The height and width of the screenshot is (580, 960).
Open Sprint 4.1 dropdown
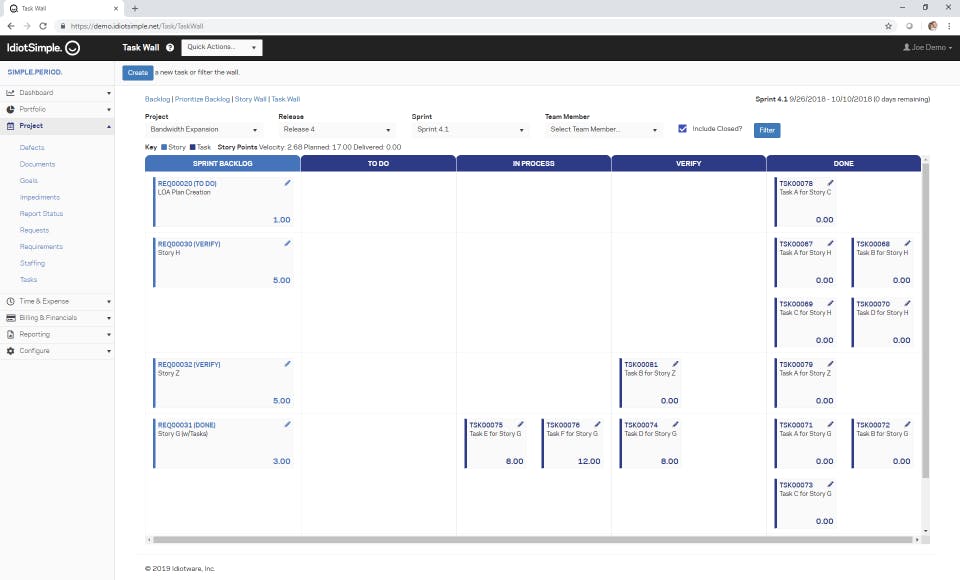point(470,129)
